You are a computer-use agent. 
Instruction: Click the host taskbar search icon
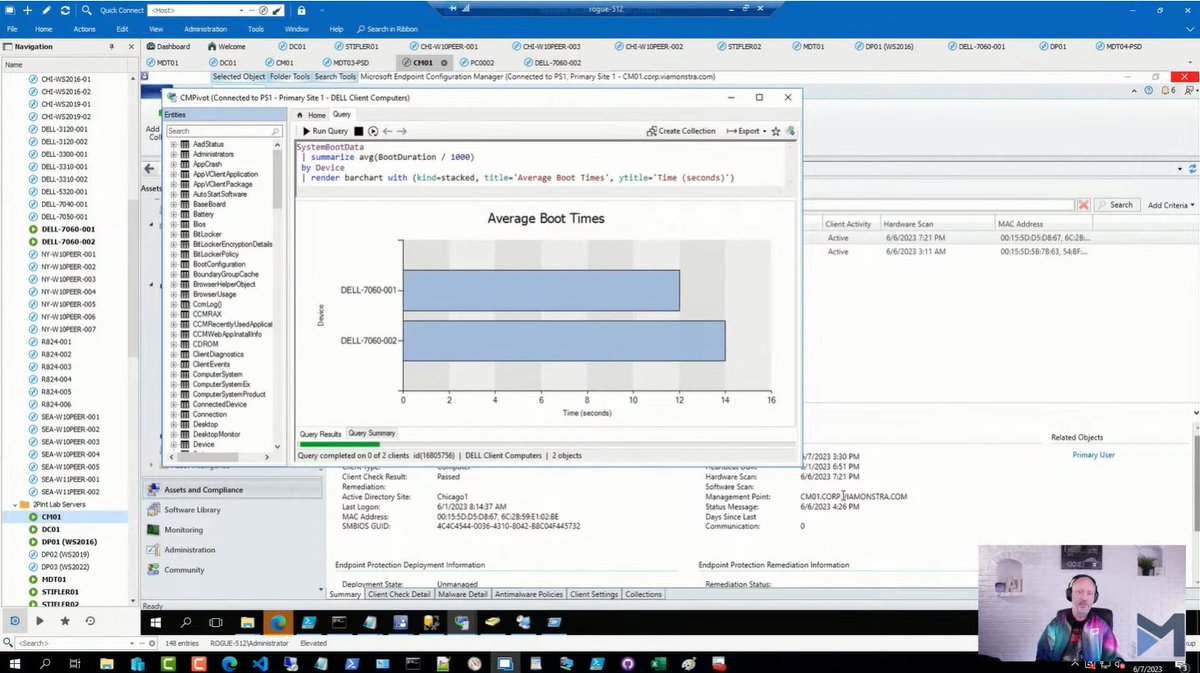click(x=45, y=663)
